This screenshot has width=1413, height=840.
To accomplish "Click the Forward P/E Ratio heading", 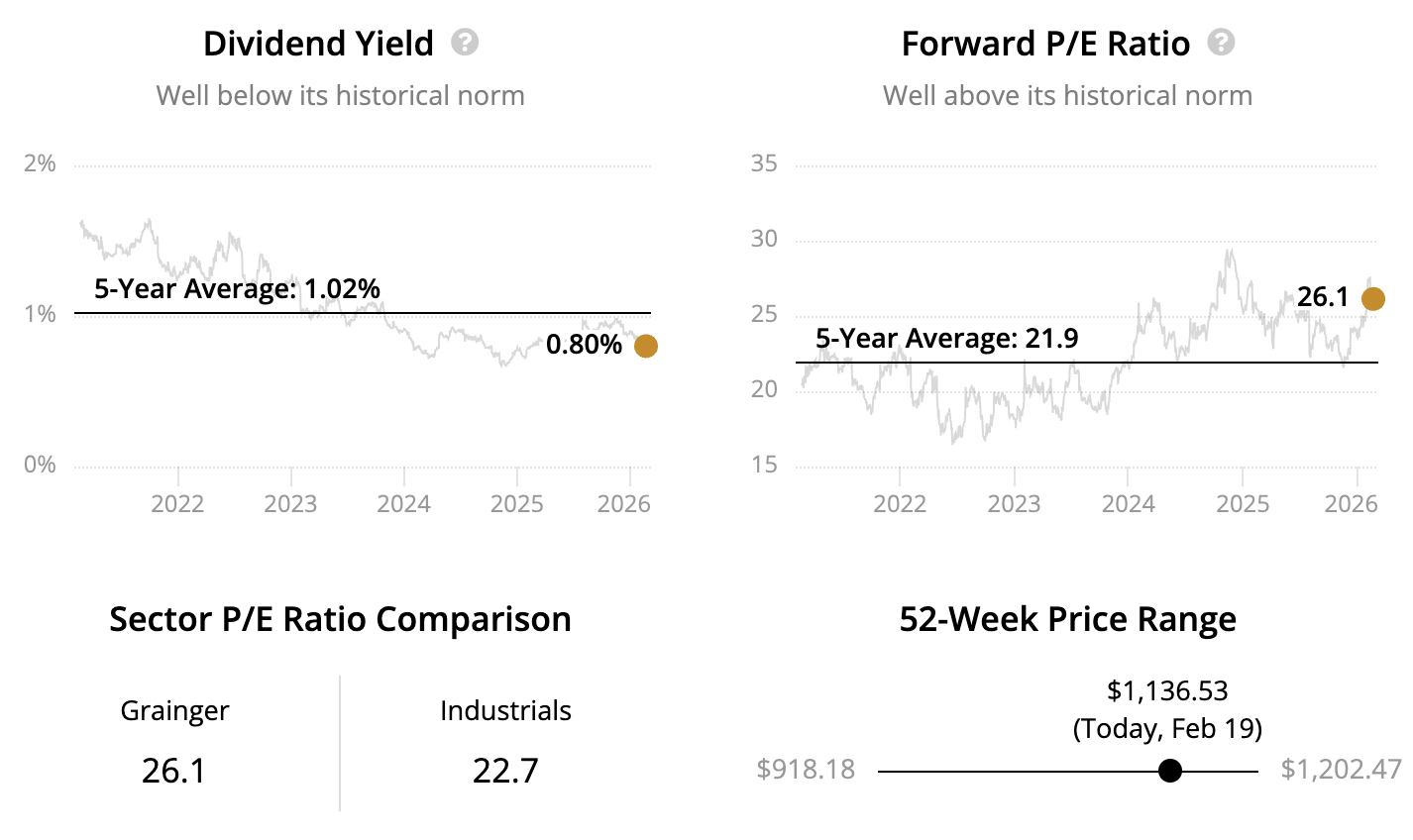I will click(x=1045, y=44).
